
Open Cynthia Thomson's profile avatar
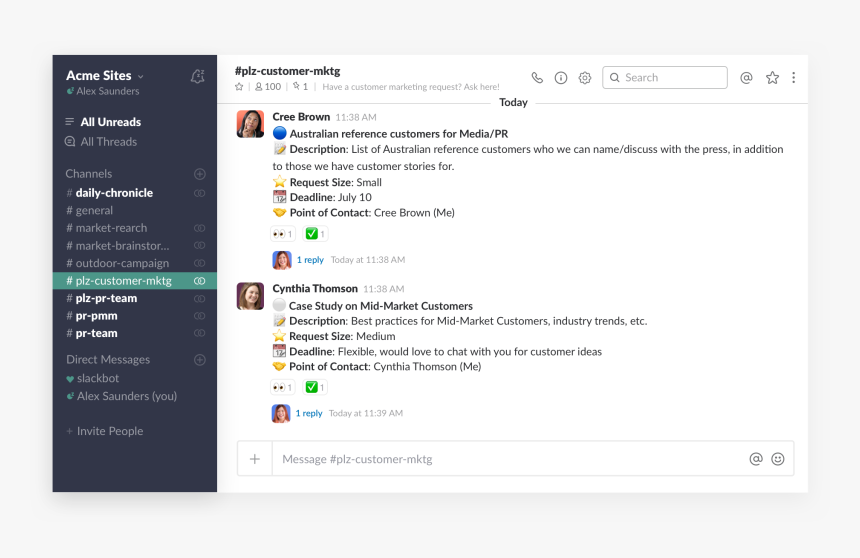click(x=250, y=296)
